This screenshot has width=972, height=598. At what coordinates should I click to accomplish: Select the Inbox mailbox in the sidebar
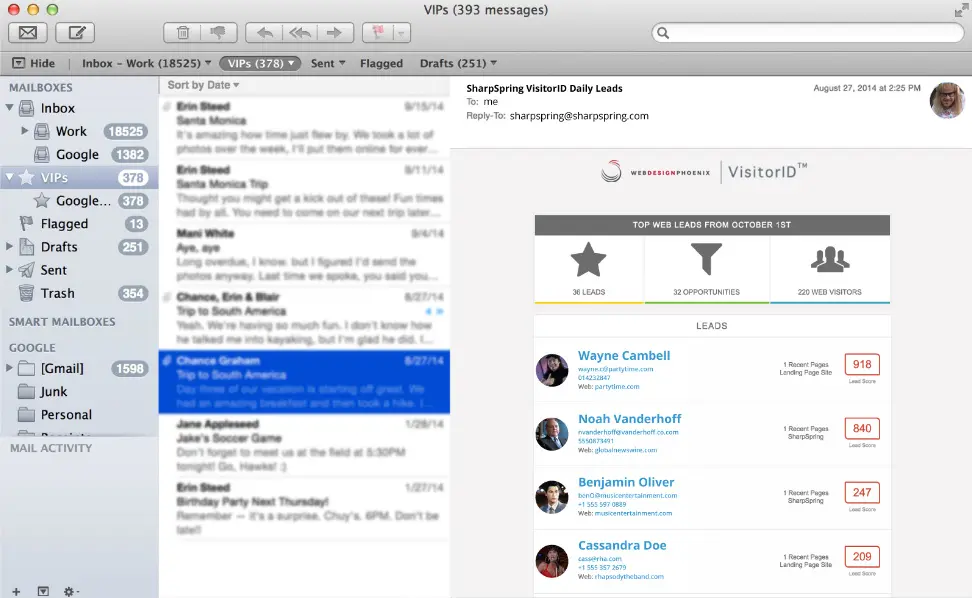click(79, 108)
